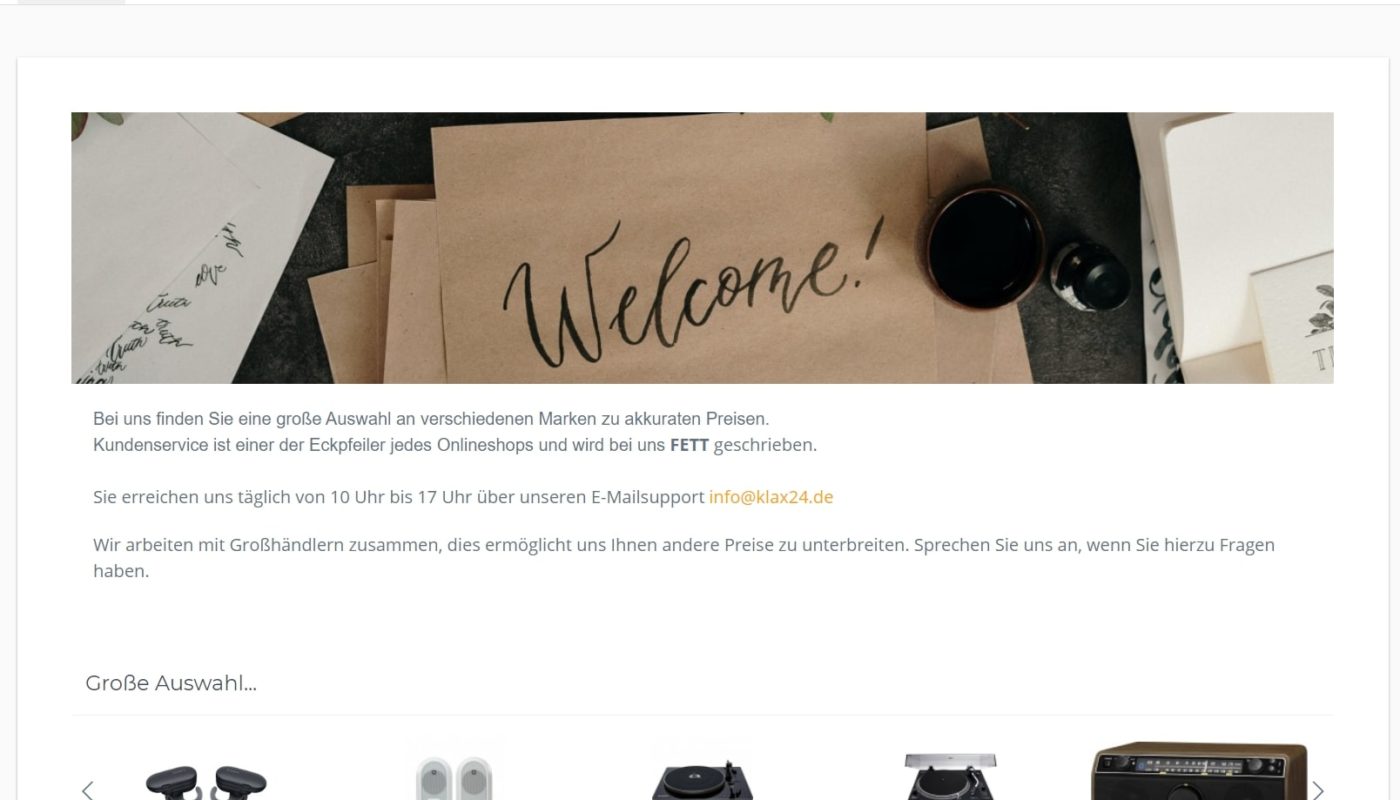
Task: Open the info@klax24.de email link
Action: 771,497
